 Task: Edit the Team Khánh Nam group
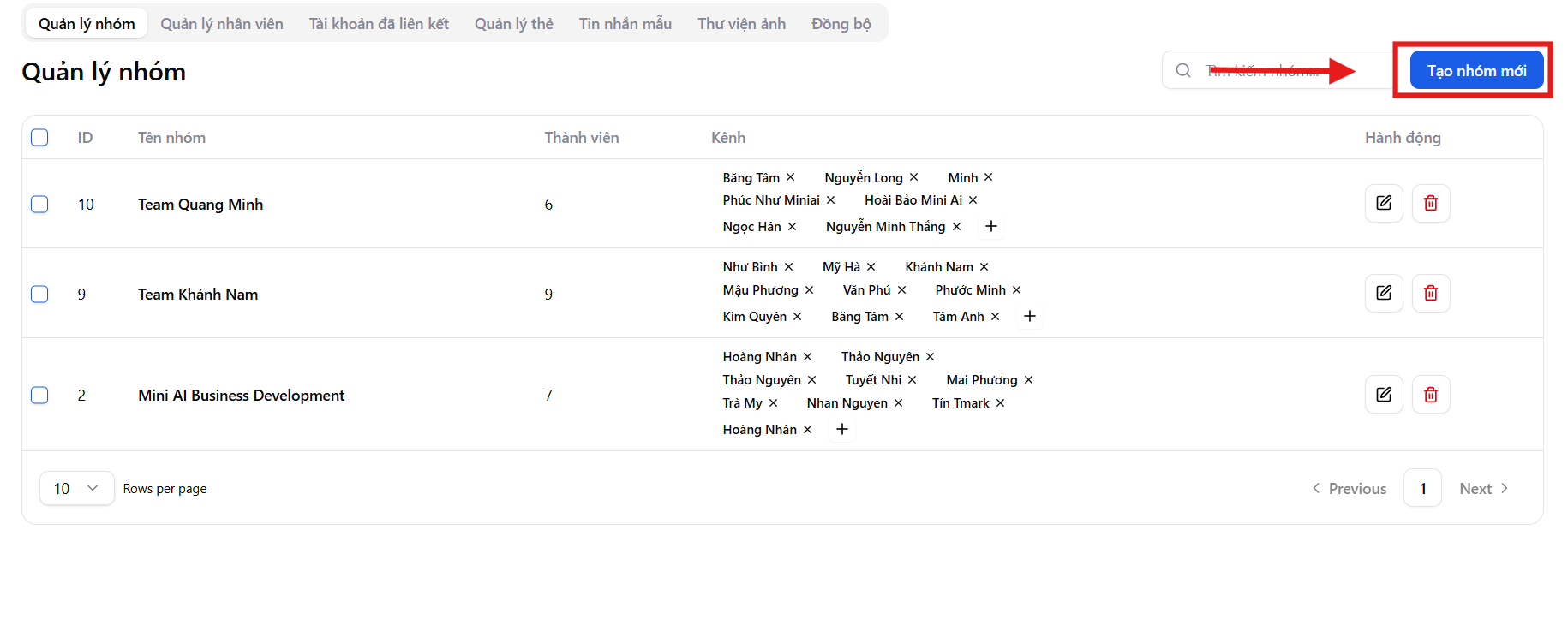(1383, 293)
